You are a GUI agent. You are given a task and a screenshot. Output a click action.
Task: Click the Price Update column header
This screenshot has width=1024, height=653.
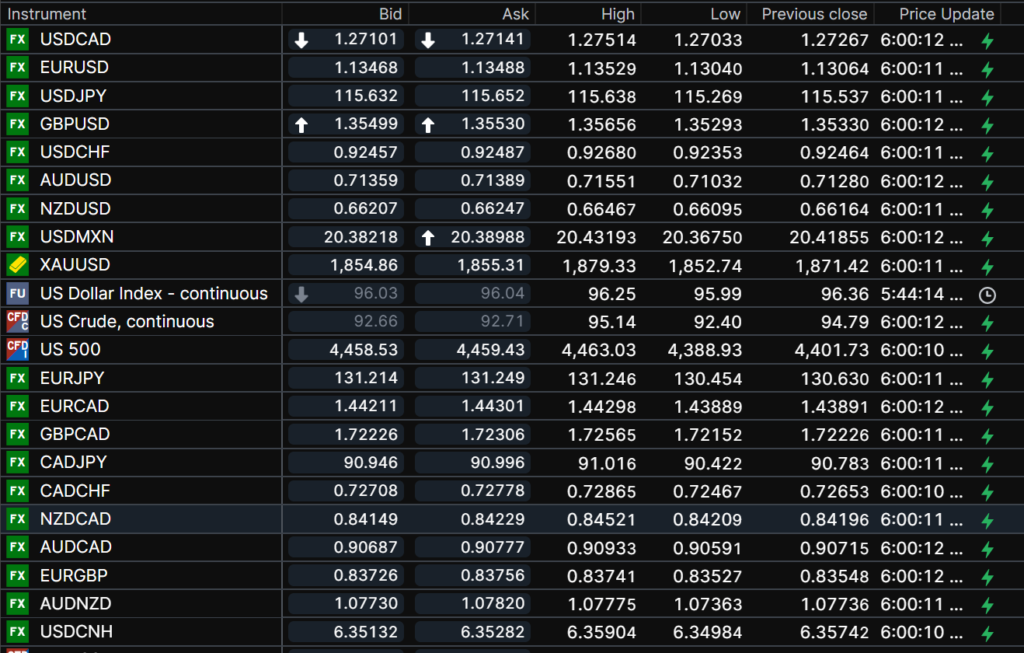(x=946, y=14)
